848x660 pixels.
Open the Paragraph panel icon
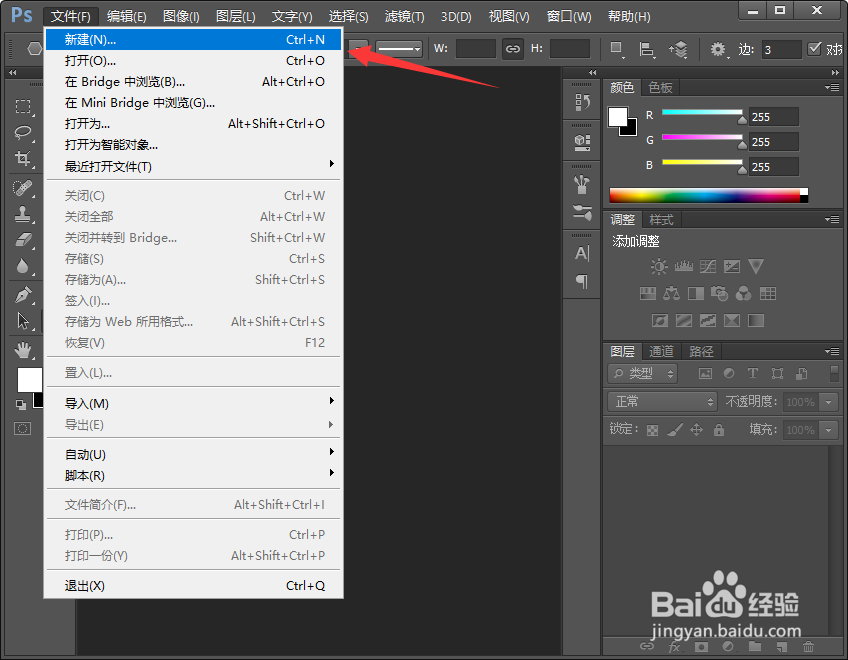582,281
